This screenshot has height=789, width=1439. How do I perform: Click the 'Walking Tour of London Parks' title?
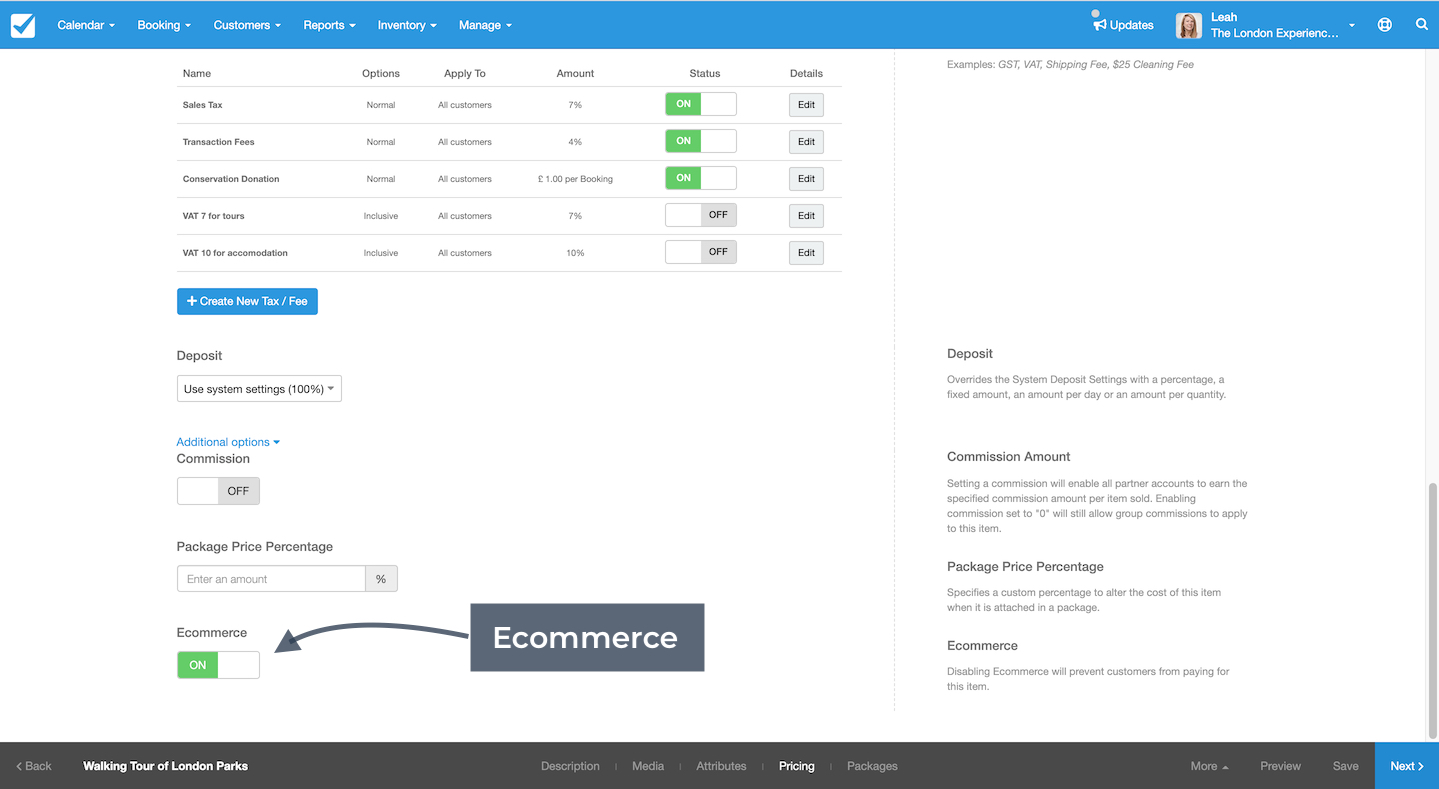click(x=165, y=766)
